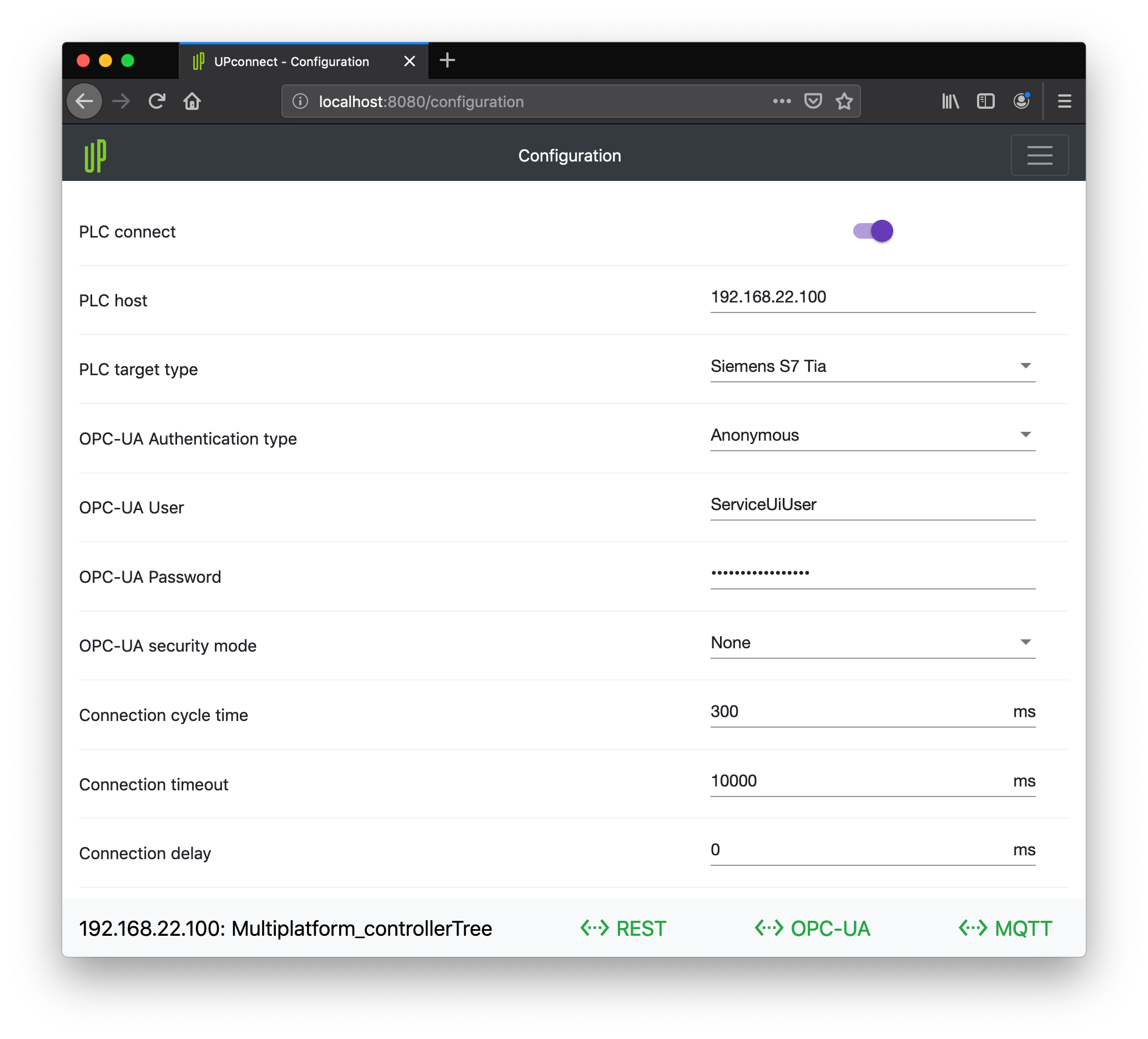
Task: Click the PLC host input field
Action: [872, 297]
